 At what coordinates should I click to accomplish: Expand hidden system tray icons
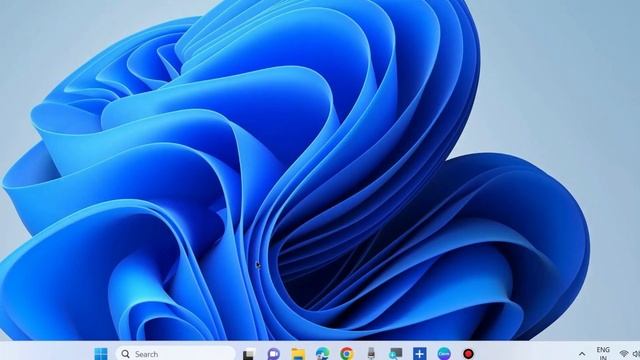tap(582, 354)
